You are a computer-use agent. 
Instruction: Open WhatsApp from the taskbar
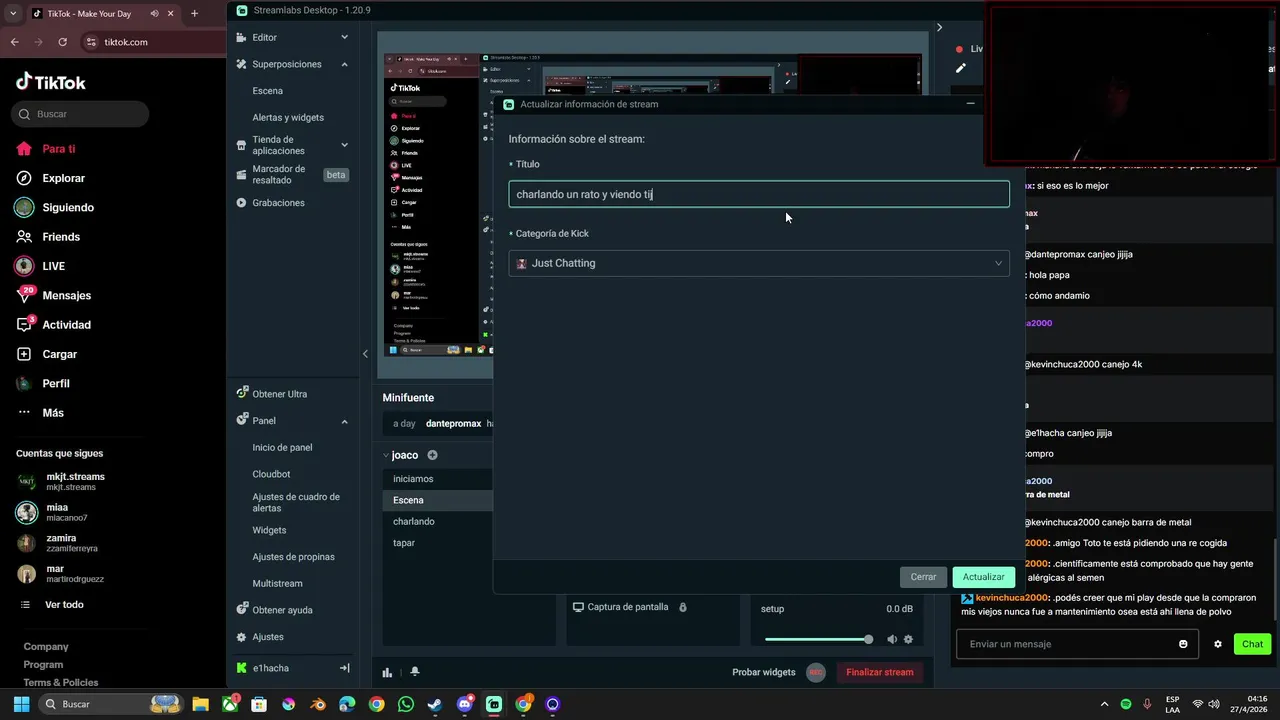(405, 704)
